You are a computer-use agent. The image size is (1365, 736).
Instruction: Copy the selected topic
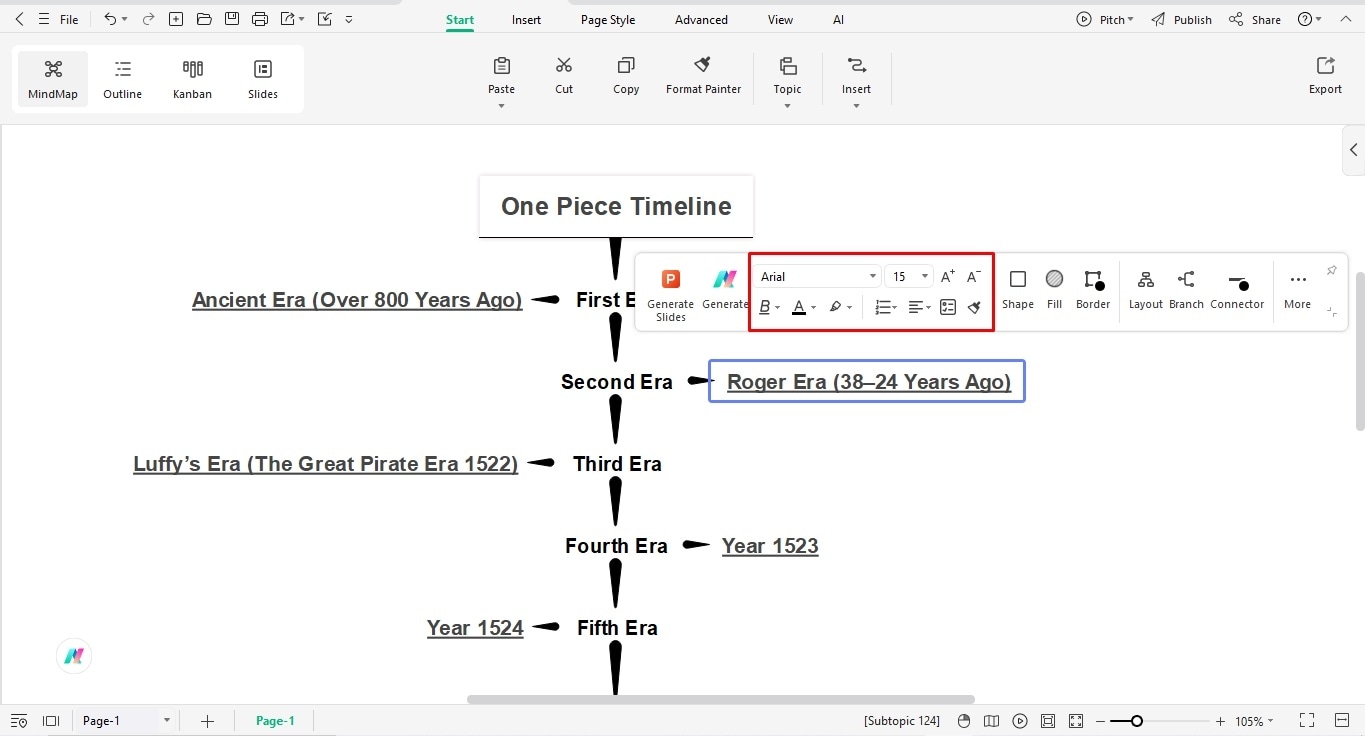pos(626,76)
